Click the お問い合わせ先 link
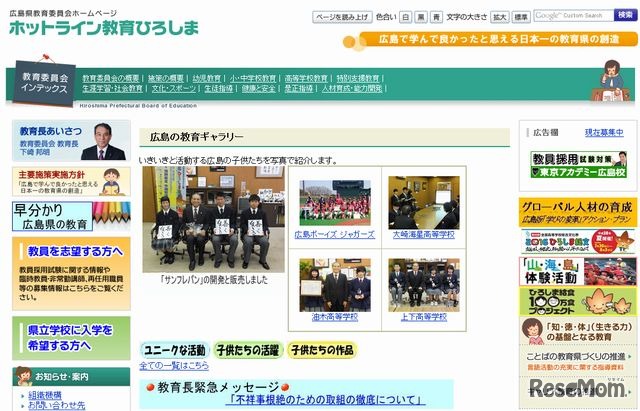Image resolution: width=640 pixels, height=411 pixels. tap(57, 405)
